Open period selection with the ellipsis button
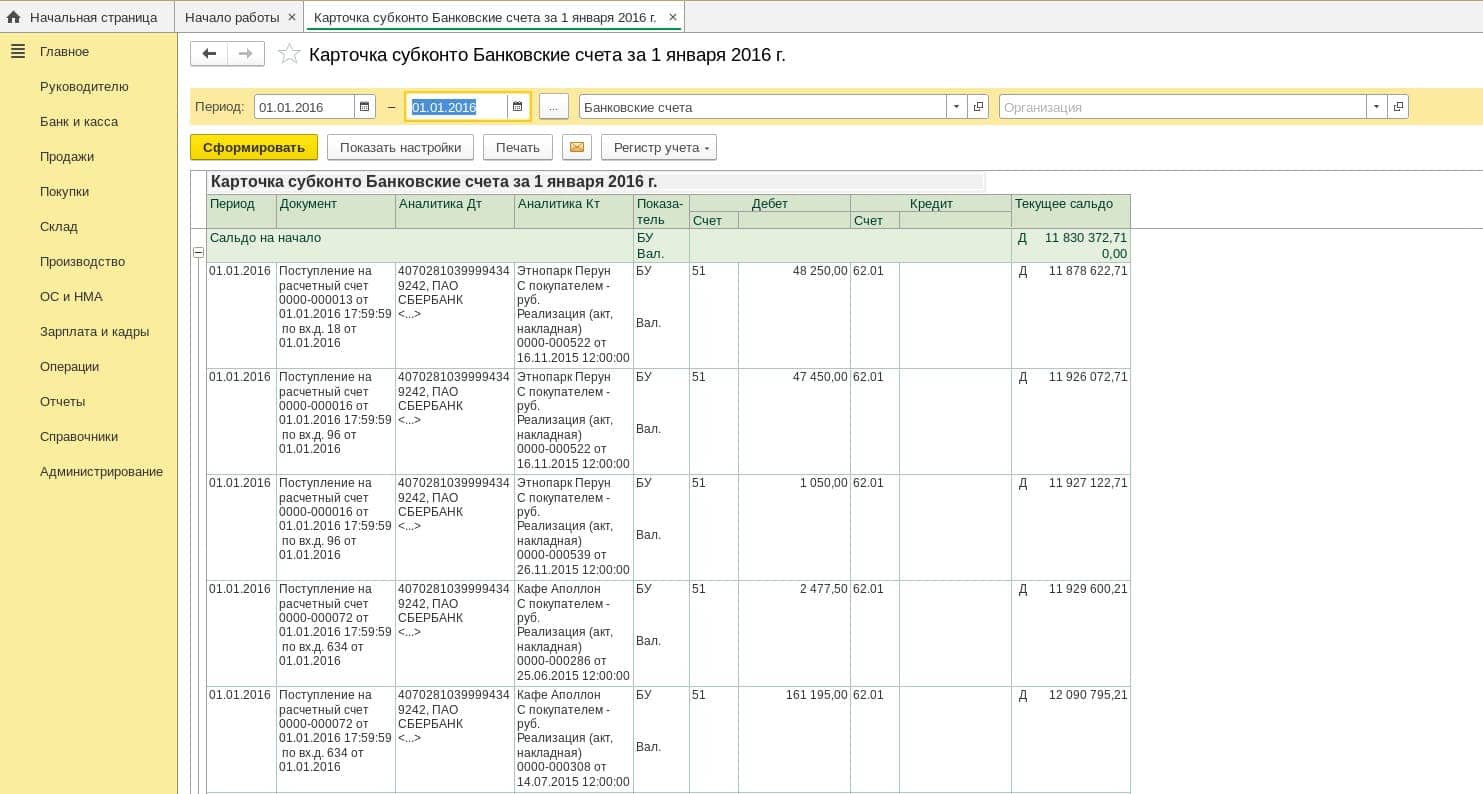The image size is (1483, 794). tap(554, 107)
